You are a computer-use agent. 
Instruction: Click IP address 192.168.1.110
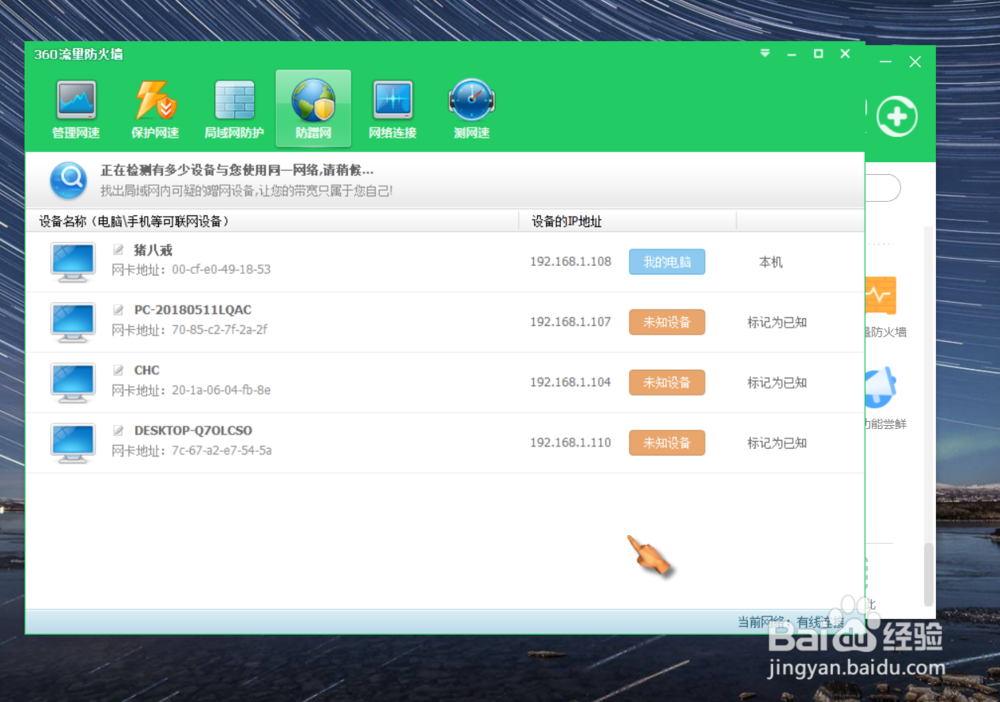570,442
